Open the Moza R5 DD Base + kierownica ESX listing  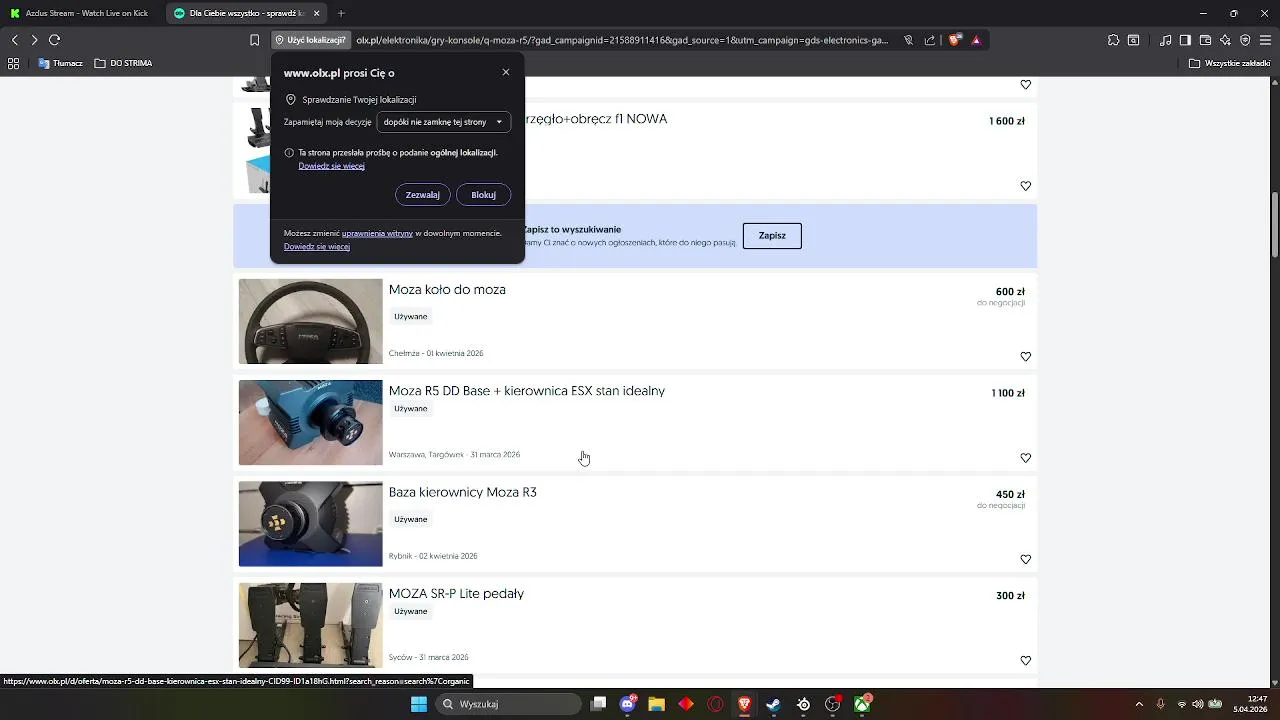coord(527,391)
